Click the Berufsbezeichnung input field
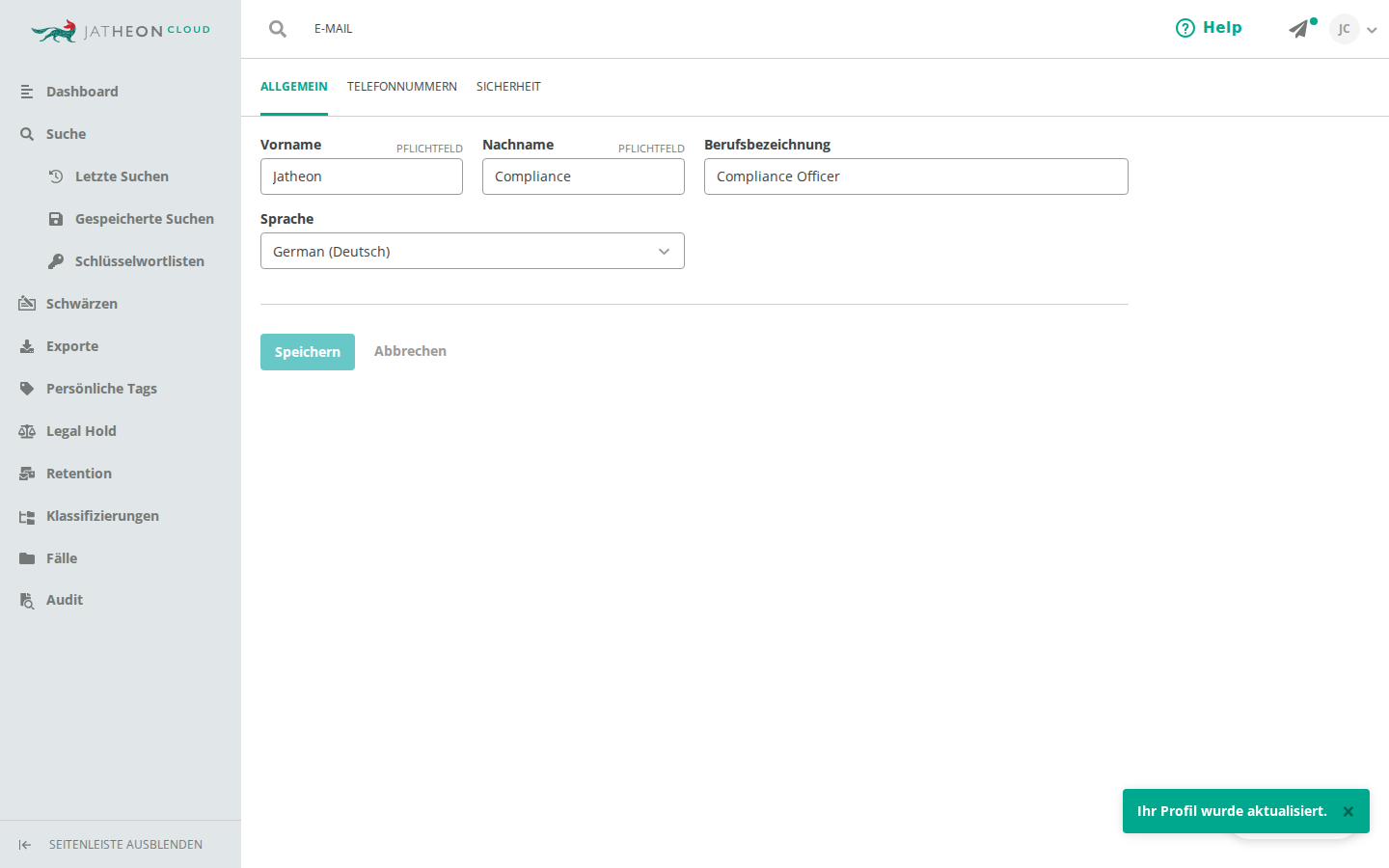 coord(916,176)
